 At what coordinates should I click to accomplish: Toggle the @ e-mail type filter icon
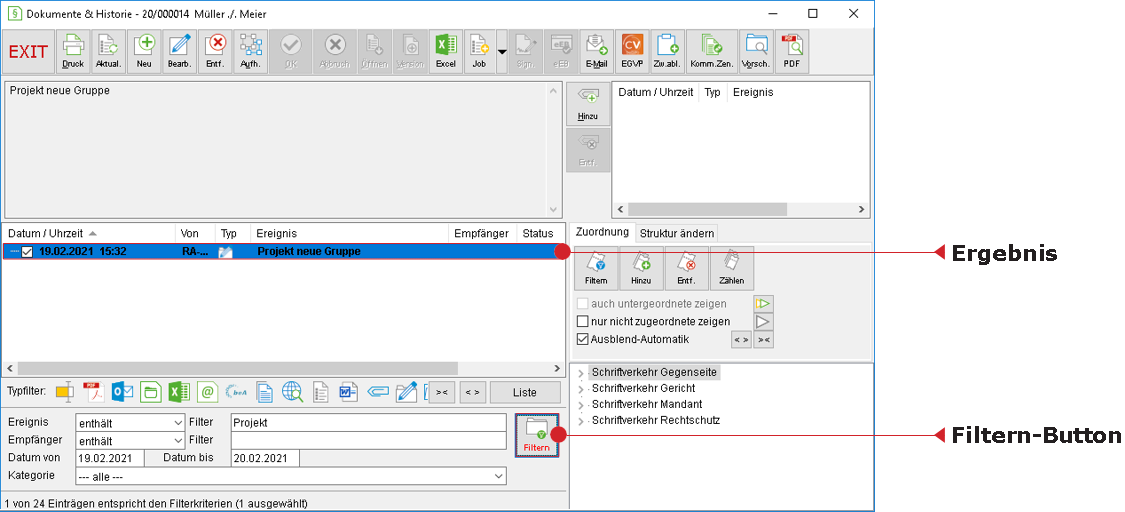(207, 392)
